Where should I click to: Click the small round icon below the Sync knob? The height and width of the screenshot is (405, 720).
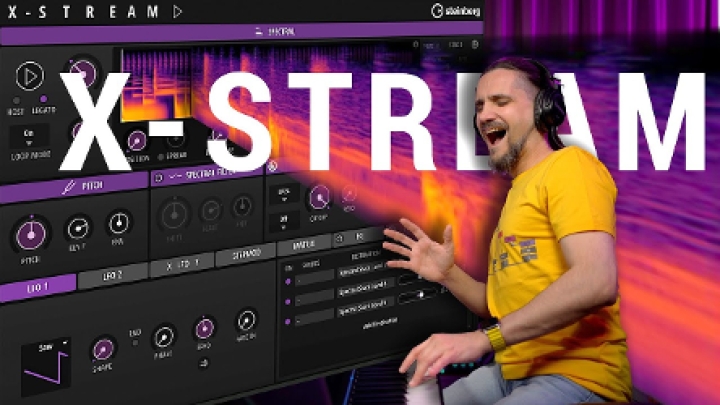click(x=204, y=363)
